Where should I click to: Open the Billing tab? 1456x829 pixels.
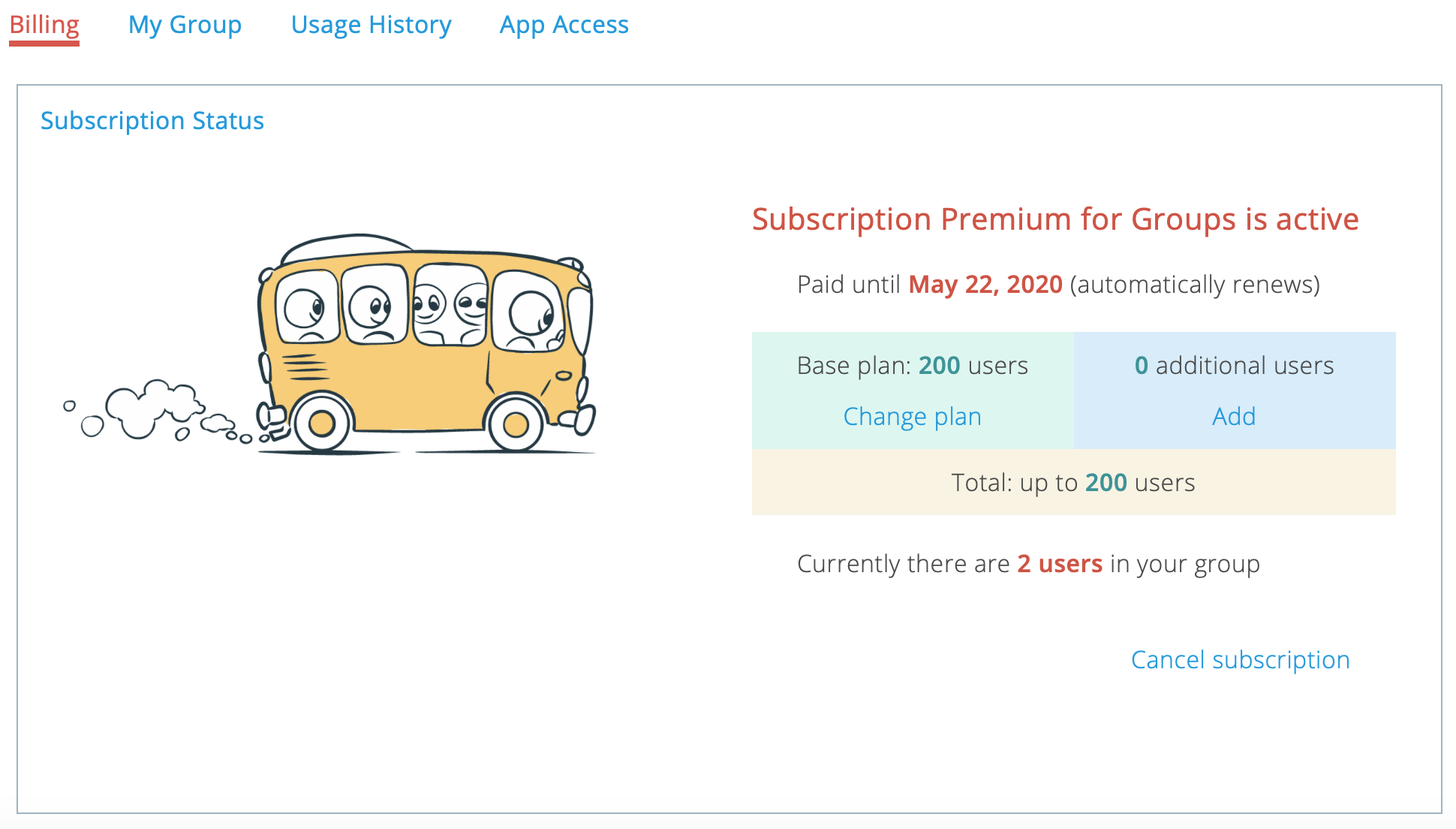[x=44, y=25]
